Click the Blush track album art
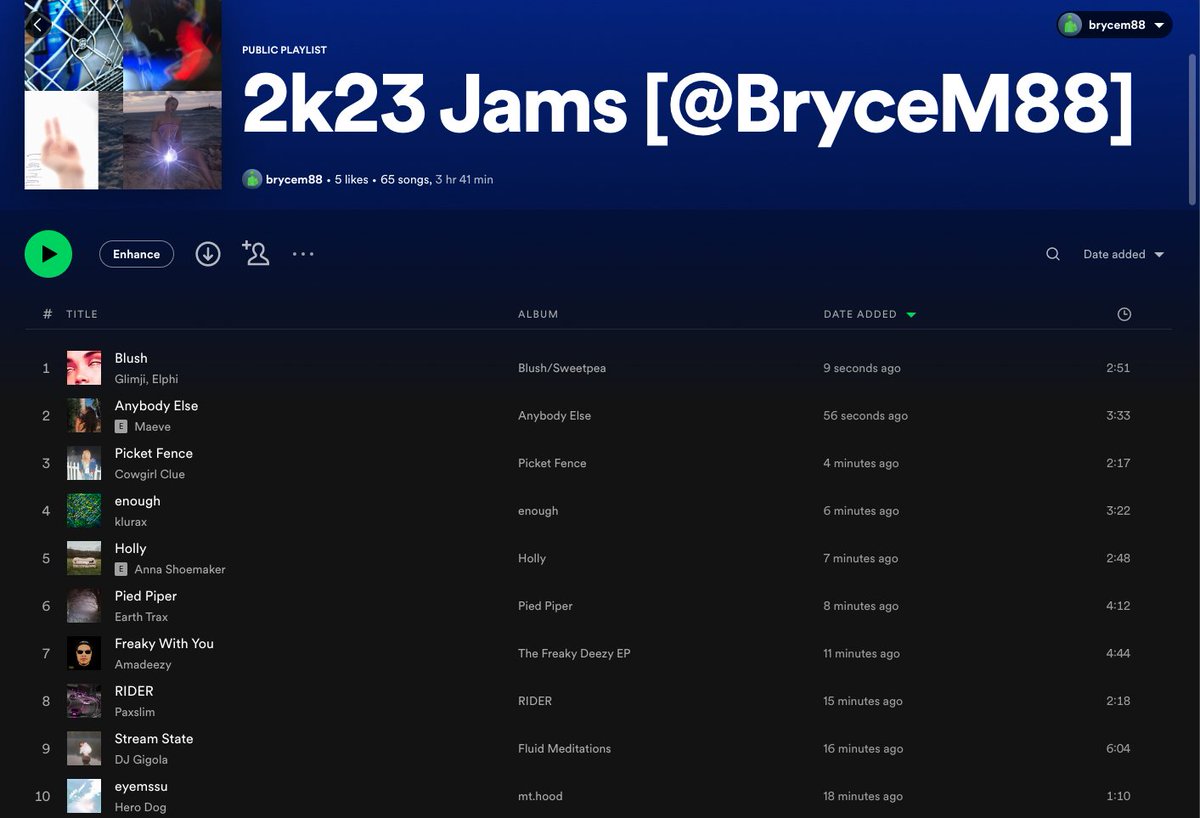Screen dimensions: 1200x818 point(84,368)
